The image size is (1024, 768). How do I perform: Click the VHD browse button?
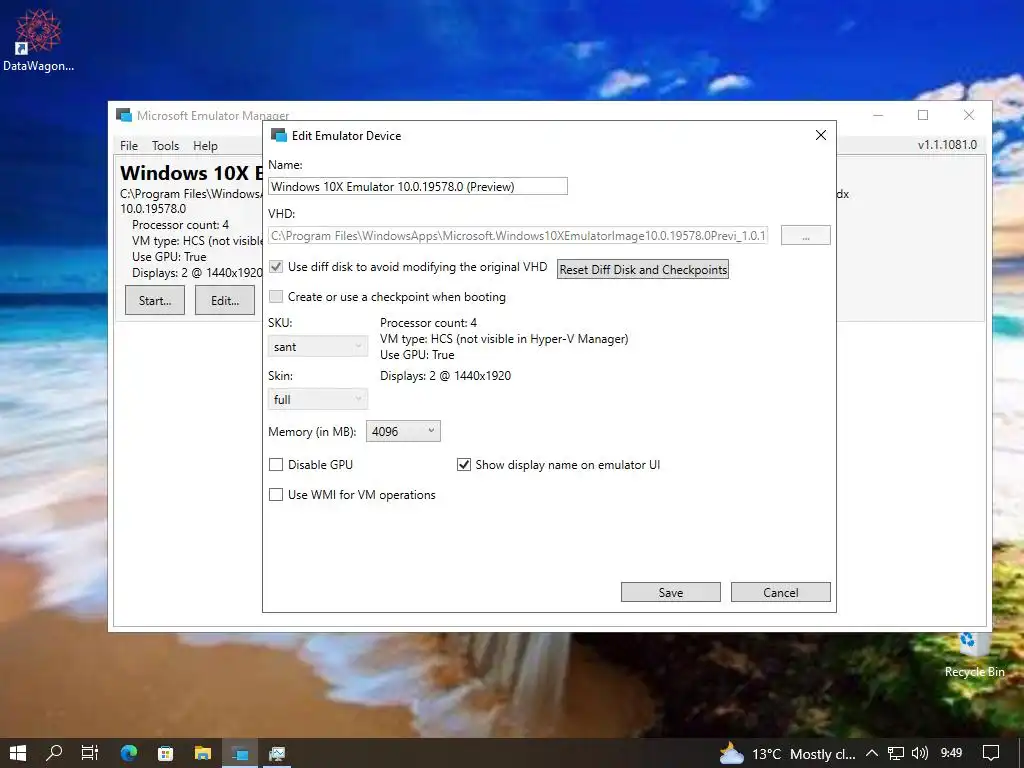[806, 235]
